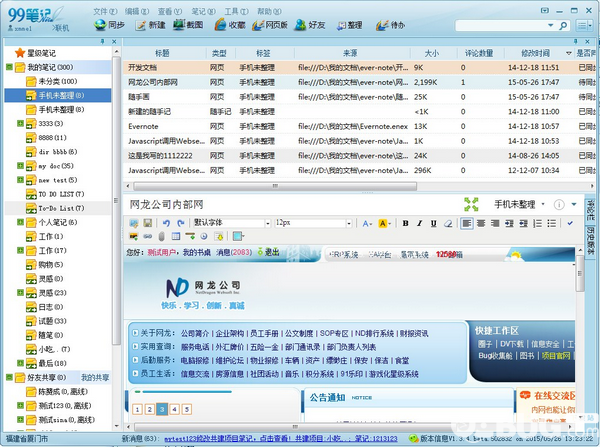
Task: Collapse the 好友共享 node
Action: point(9,377)
